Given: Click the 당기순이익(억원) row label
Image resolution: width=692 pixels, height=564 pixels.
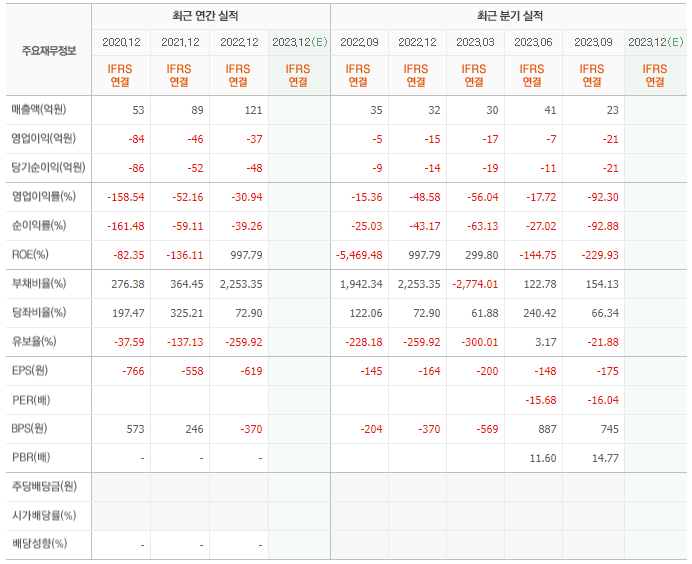Looking at the screenshot, I should click(x=49, y=167).
